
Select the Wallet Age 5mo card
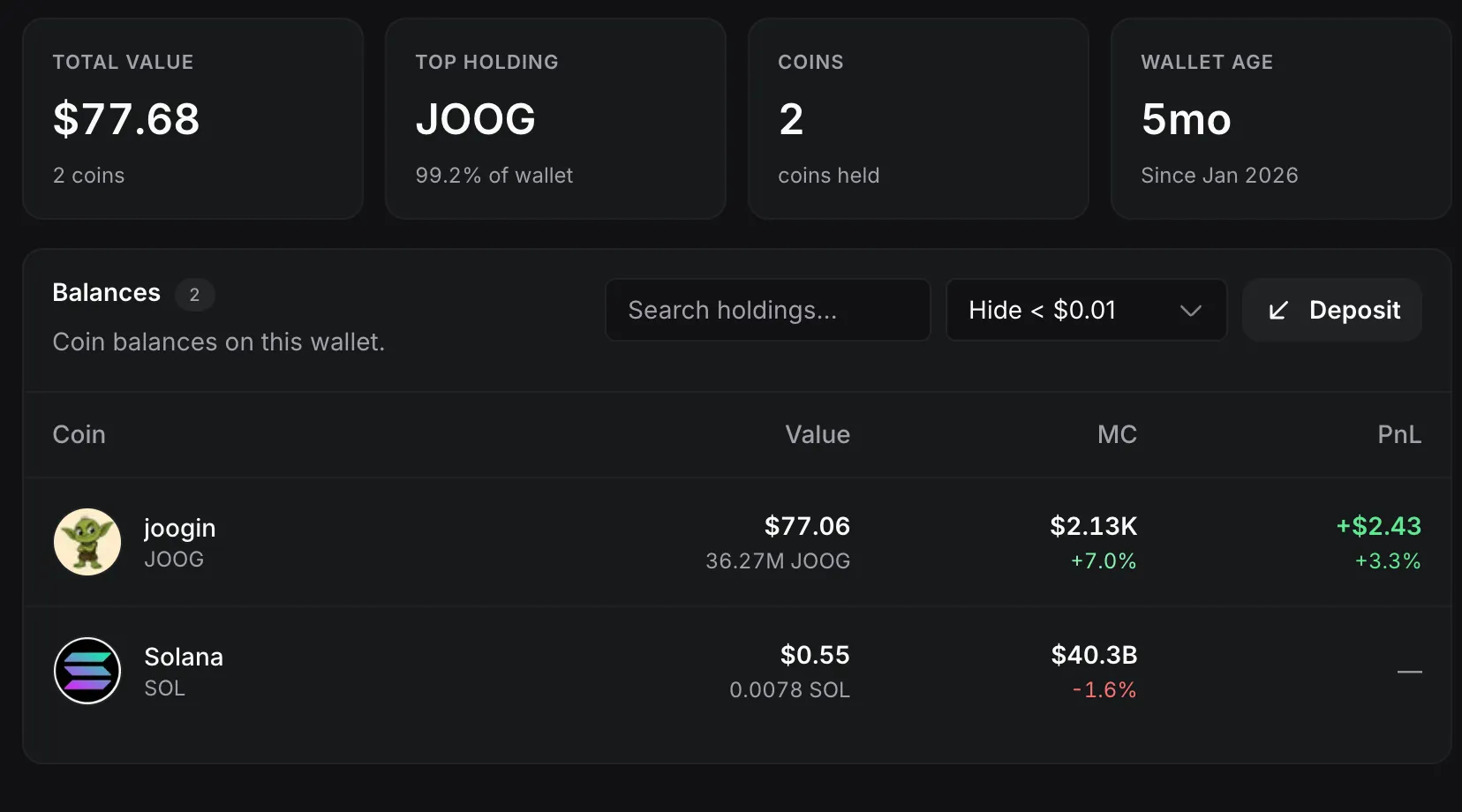[1281, 118]
